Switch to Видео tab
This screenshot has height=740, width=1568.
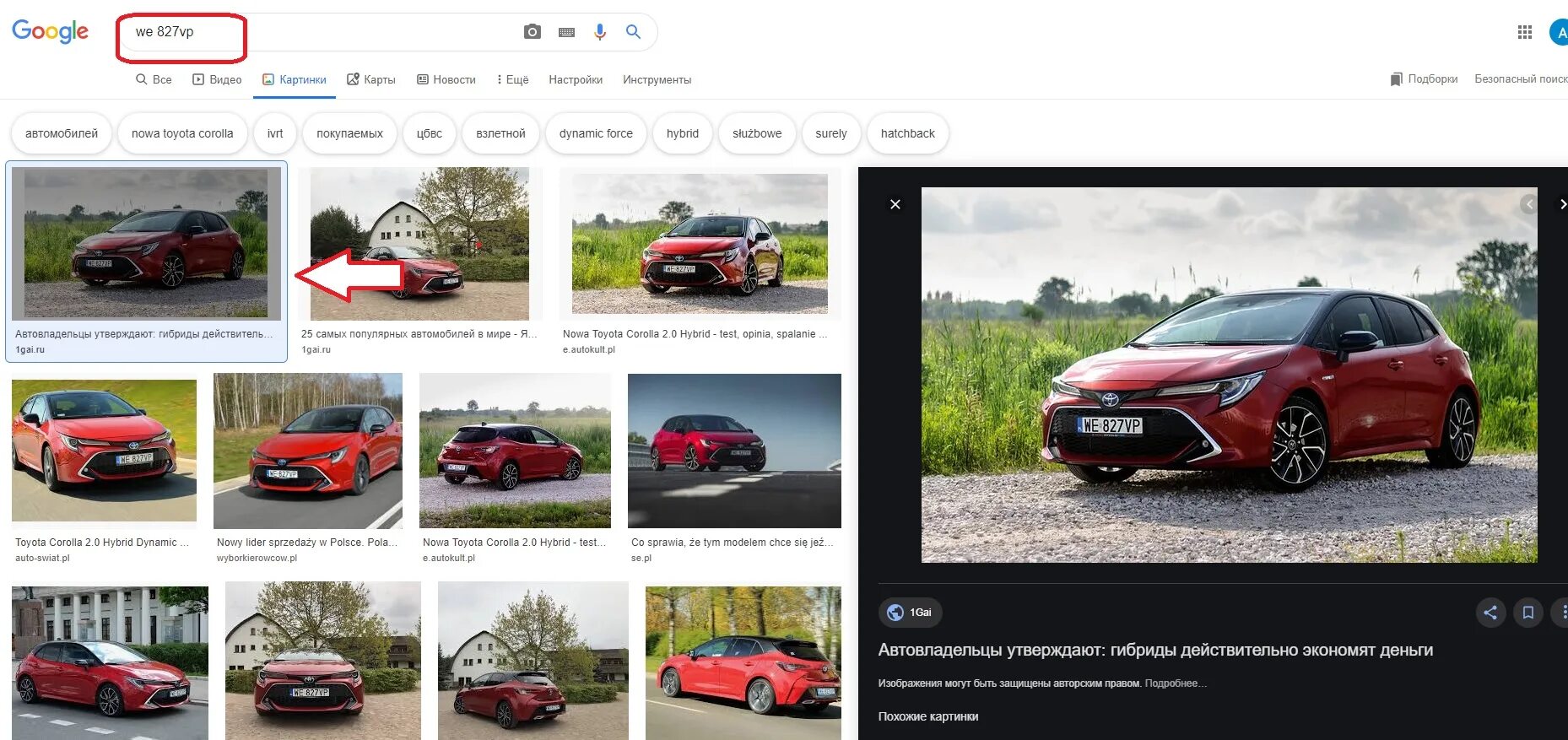click(x=217, y=79)
